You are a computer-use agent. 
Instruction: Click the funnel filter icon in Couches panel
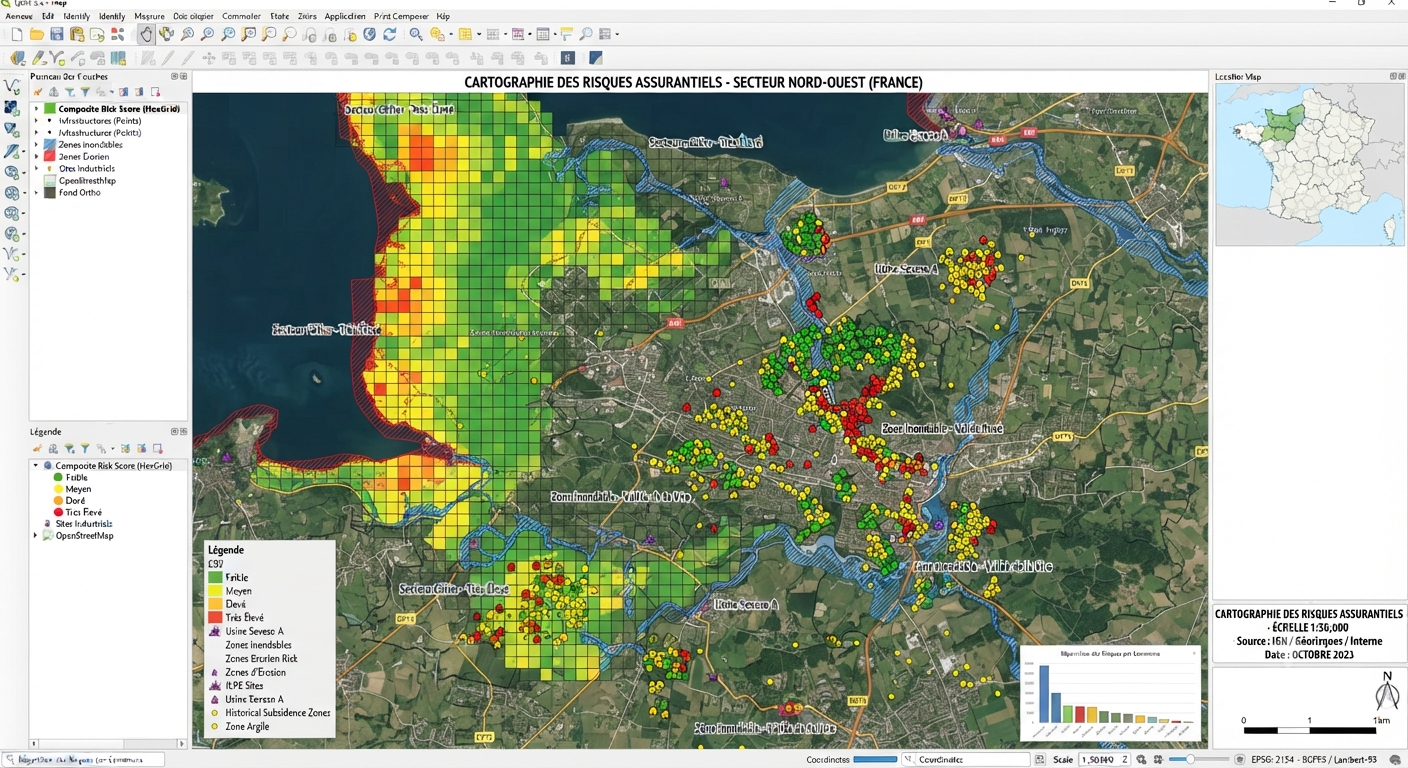click(85, 92)
